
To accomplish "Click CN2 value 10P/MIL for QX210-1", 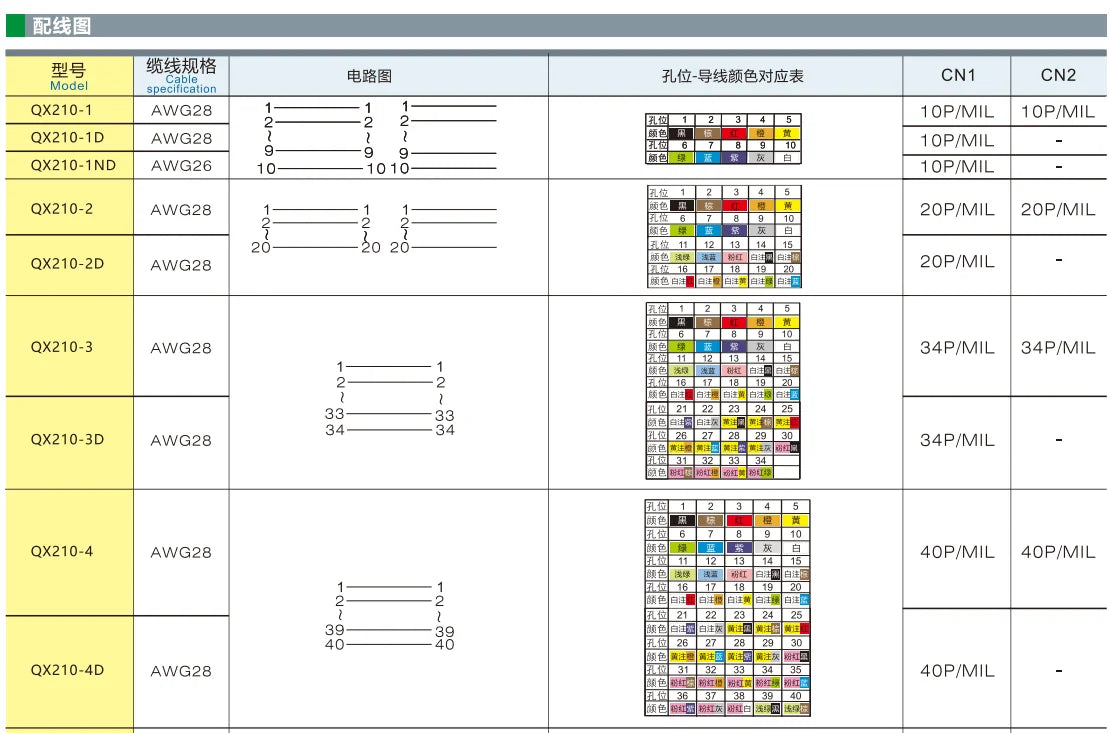I will click(1058, 112).
